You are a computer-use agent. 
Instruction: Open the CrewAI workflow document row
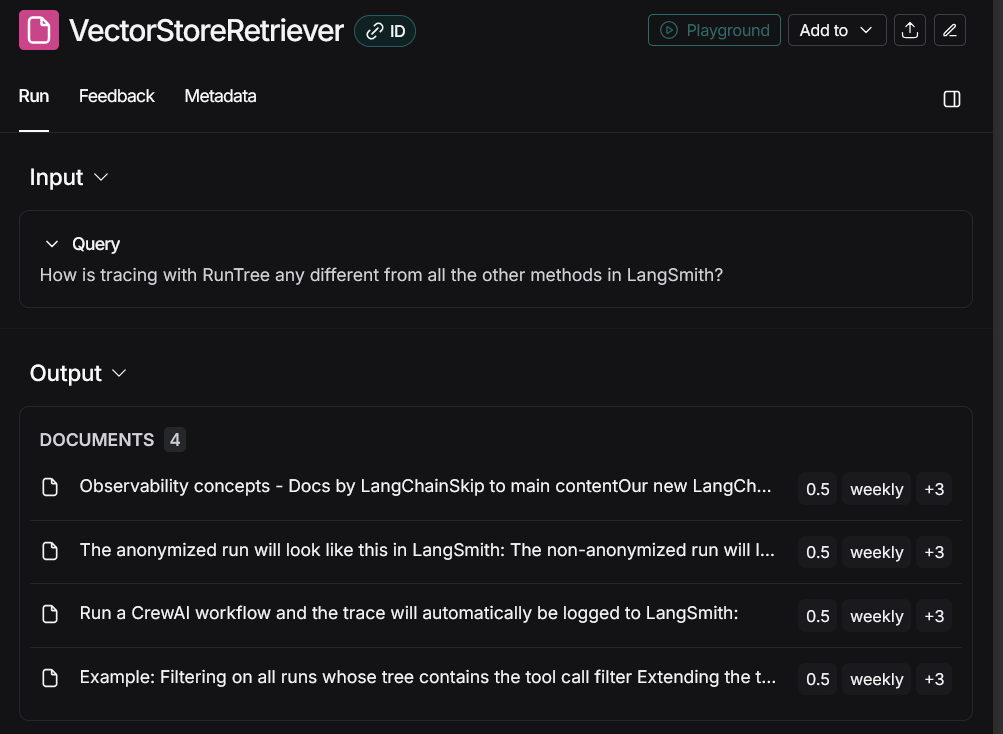pyautogui.click(x=496, y=615)
